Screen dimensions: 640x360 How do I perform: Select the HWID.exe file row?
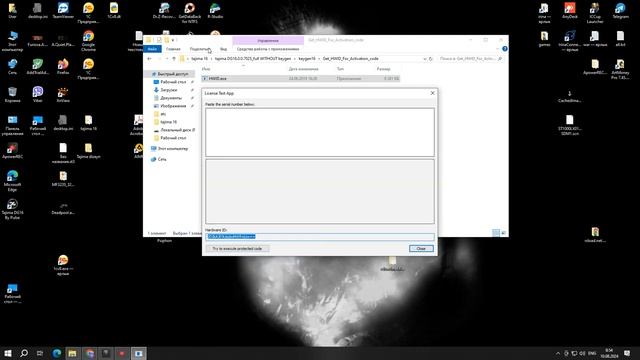[301, 78]
